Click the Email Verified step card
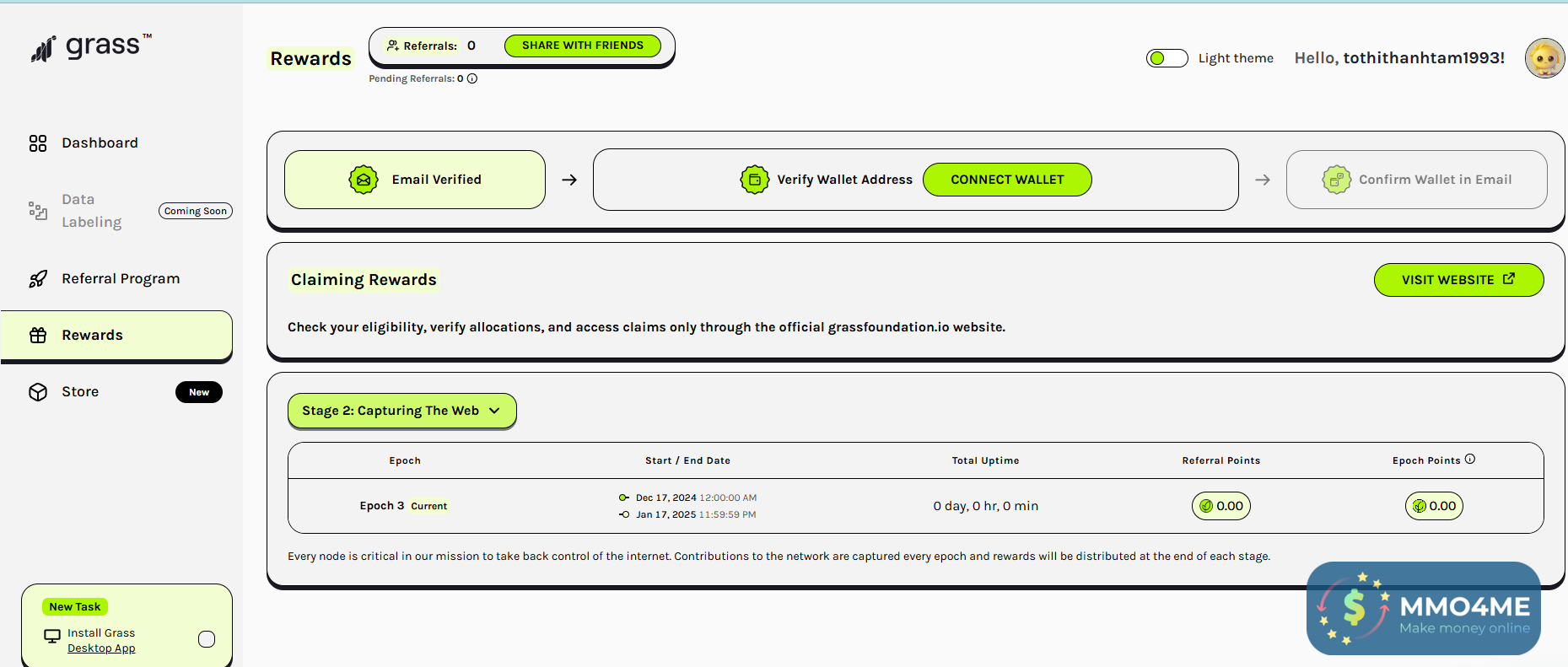 pos(415,180)
